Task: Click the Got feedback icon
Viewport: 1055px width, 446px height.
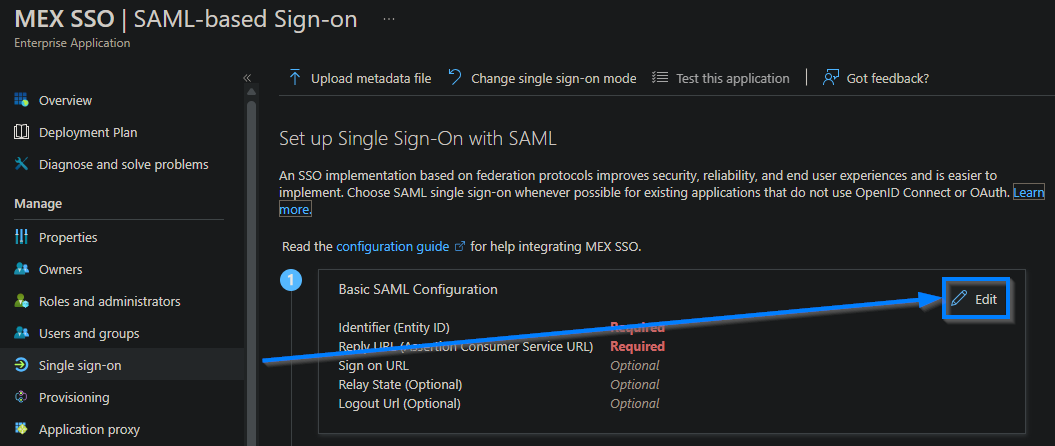Action: tap(830, 78)
